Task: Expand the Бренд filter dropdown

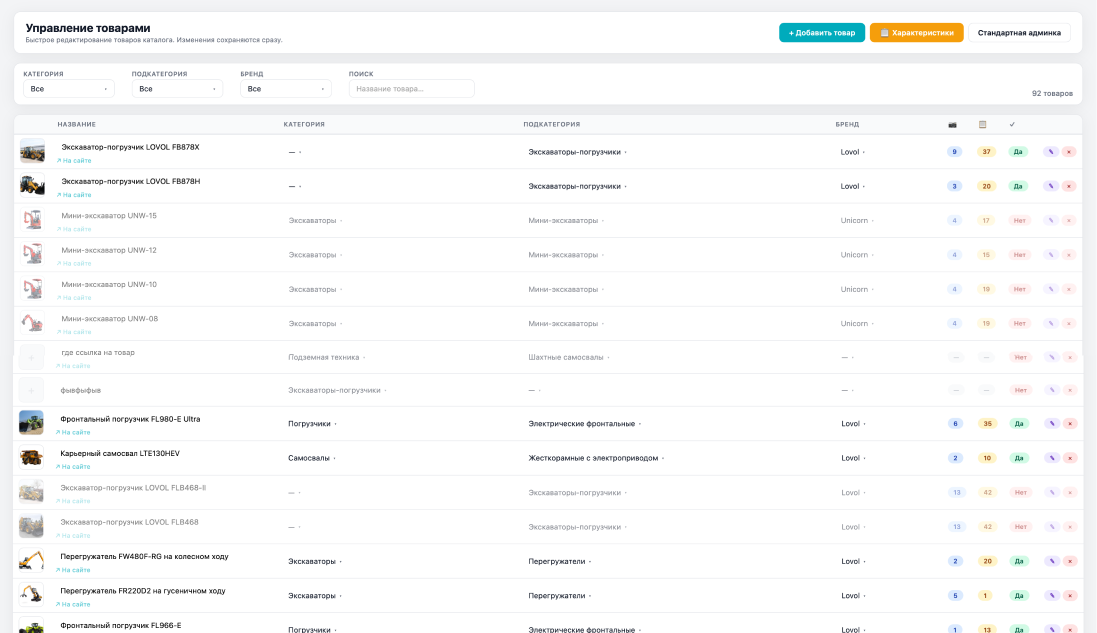Action: (x=285, y=89)
